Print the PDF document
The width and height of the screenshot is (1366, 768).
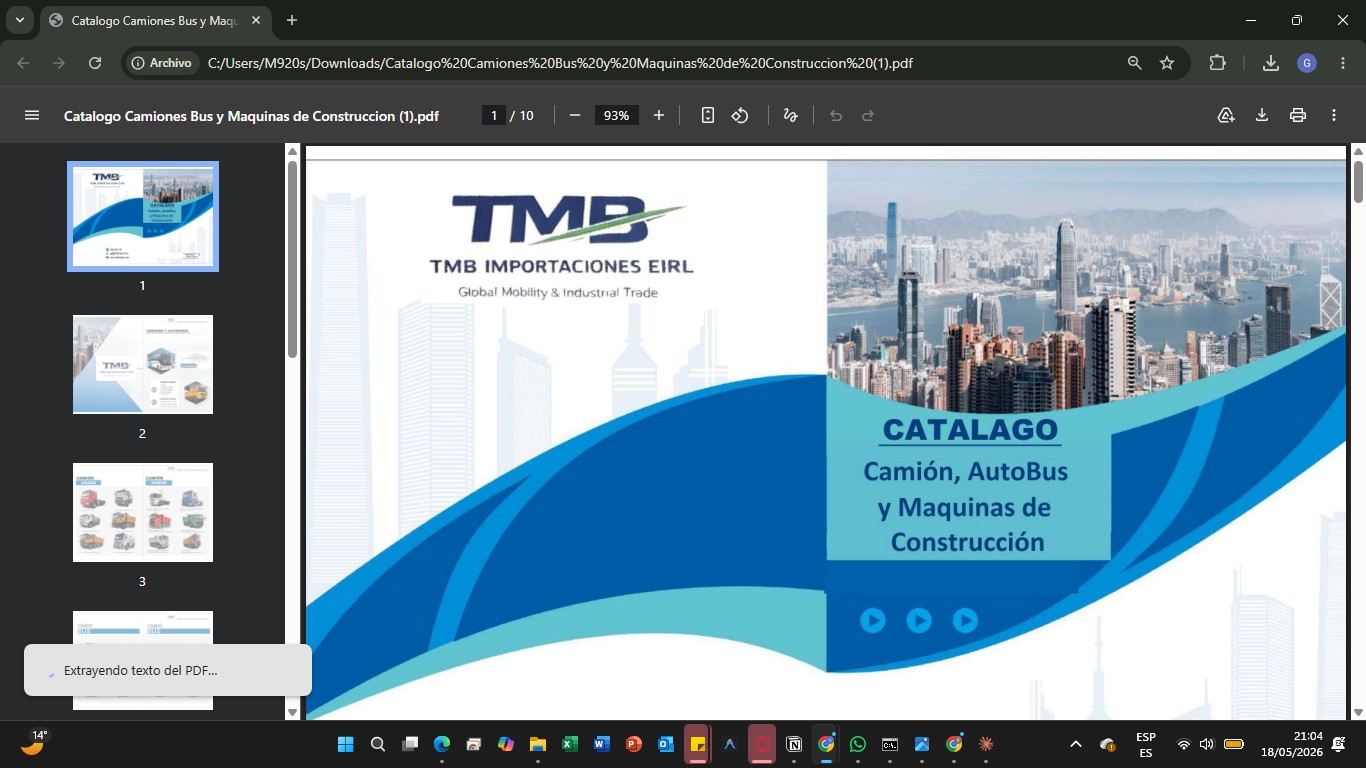pos(1298,115)
